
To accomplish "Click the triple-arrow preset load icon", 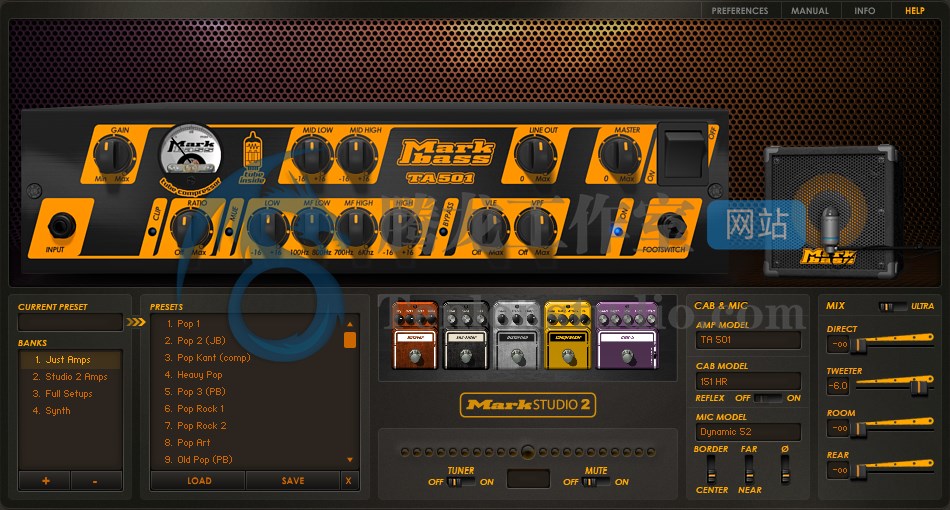I will tap(136, 322).
